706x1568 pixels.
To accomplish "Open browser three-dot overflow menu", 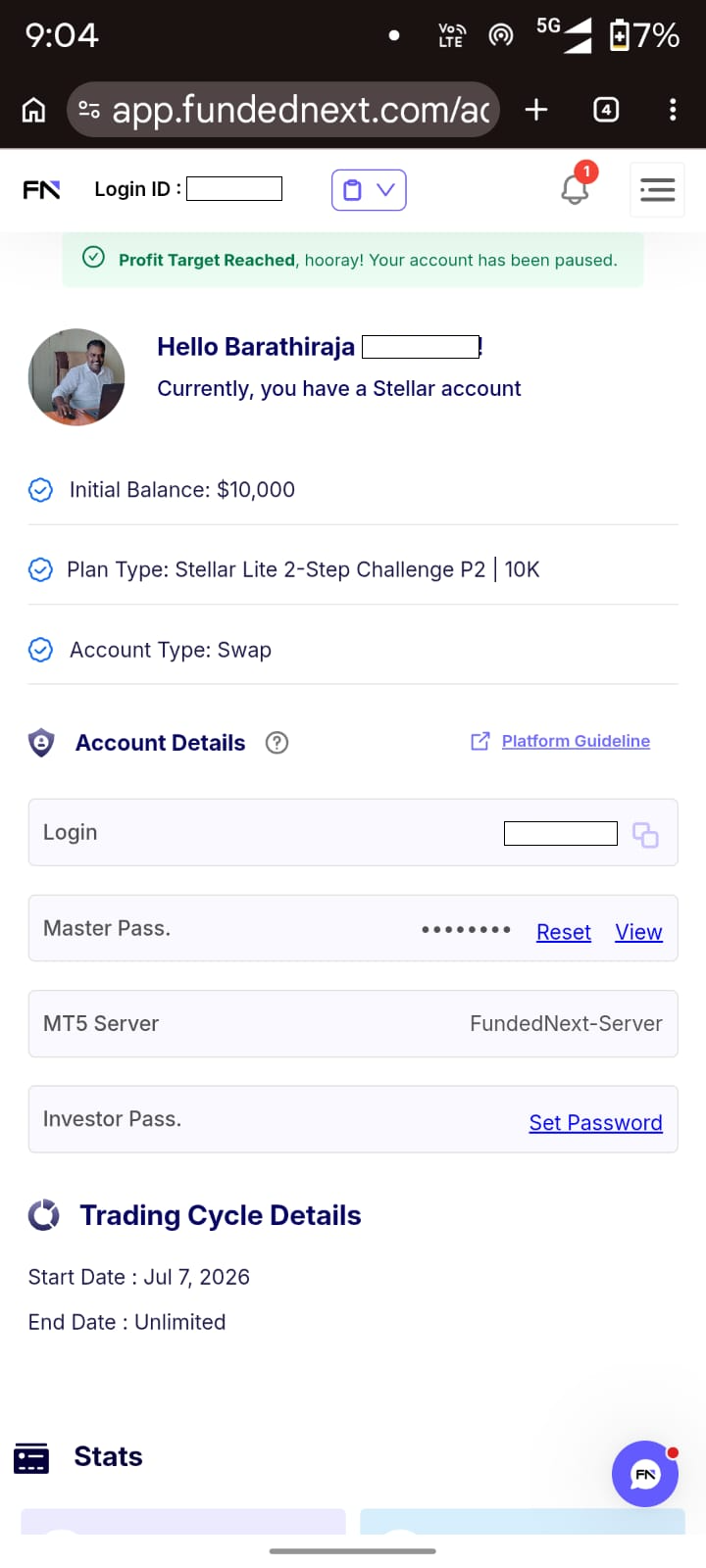I will [x=673, y=110].
